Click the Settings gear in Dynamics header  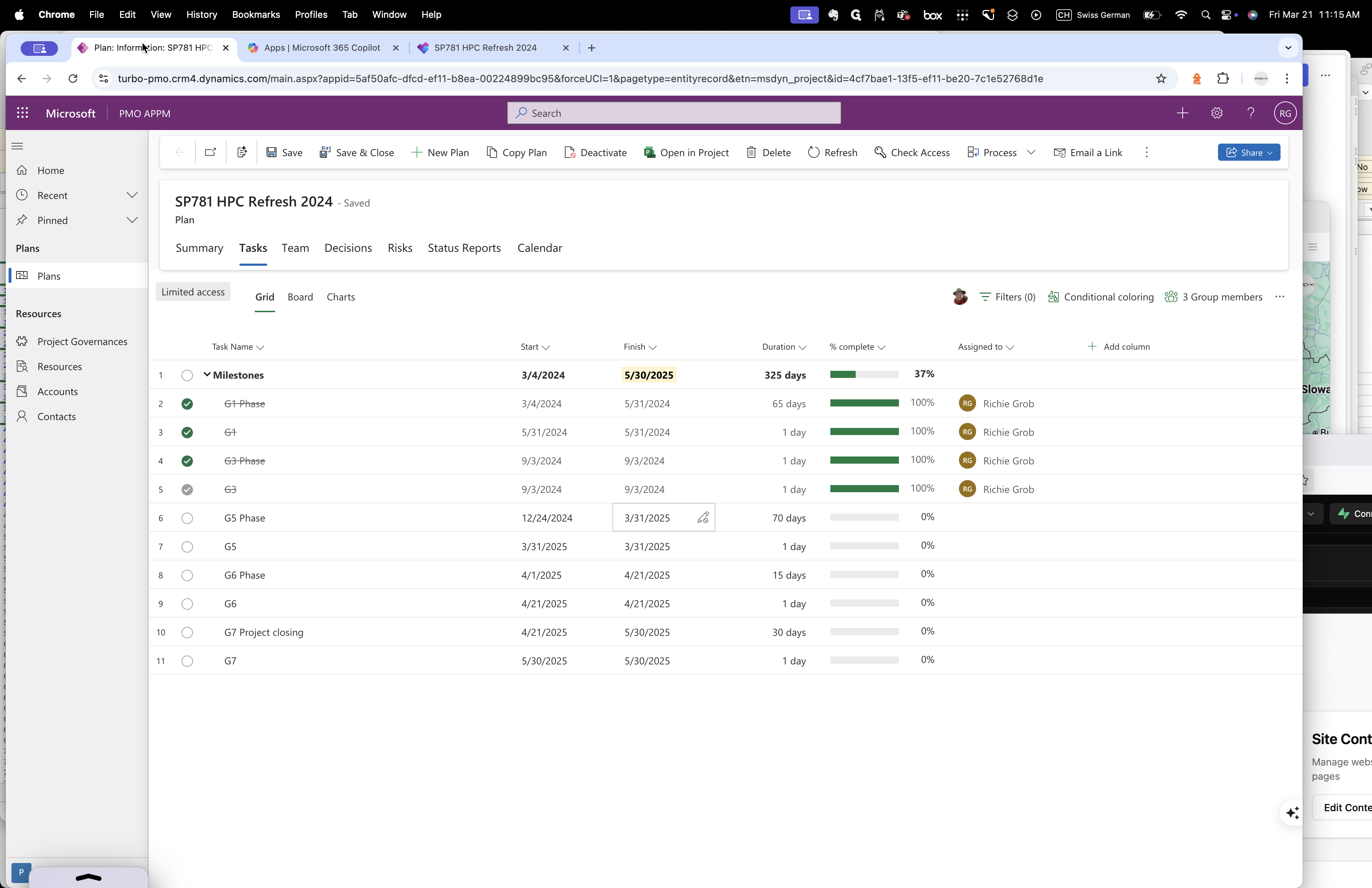coord(1216,113)
